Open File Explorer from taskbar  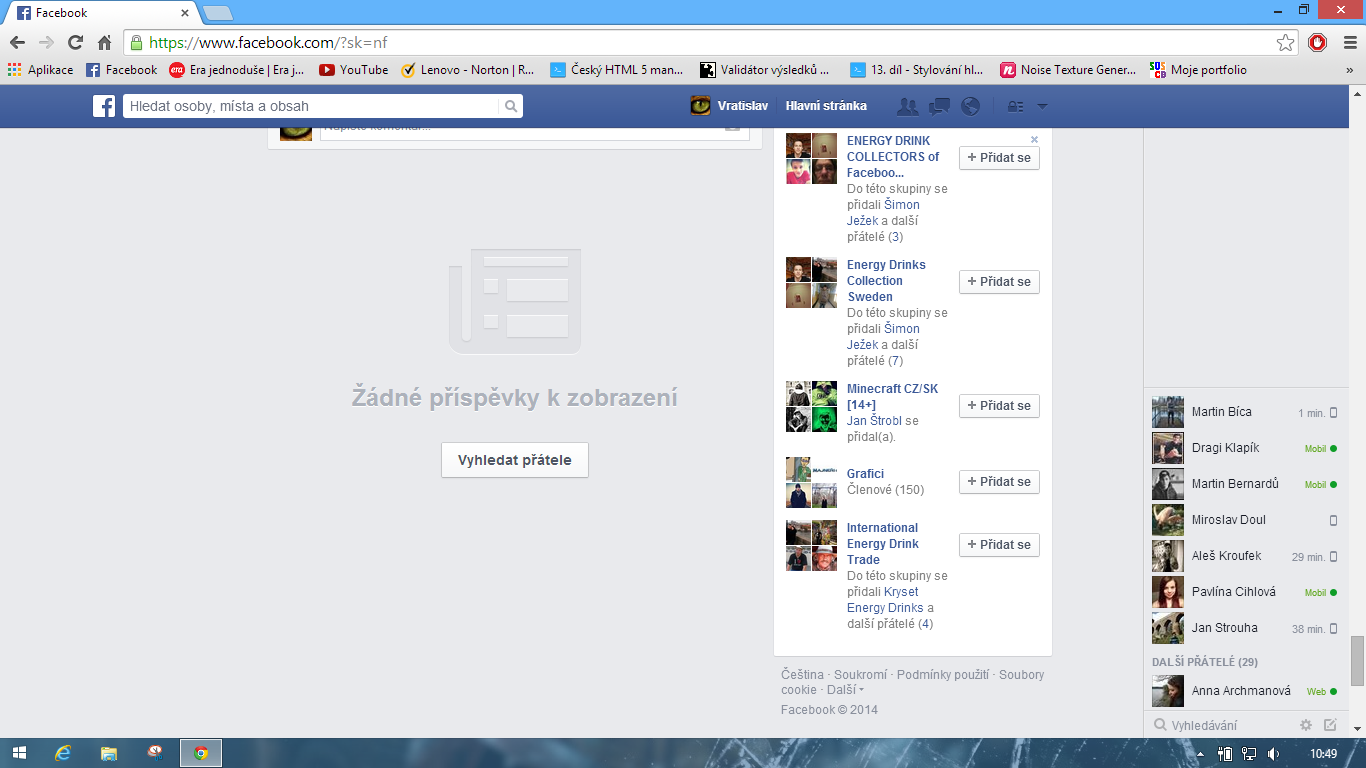pyautogui.click(x=109, y=753)
